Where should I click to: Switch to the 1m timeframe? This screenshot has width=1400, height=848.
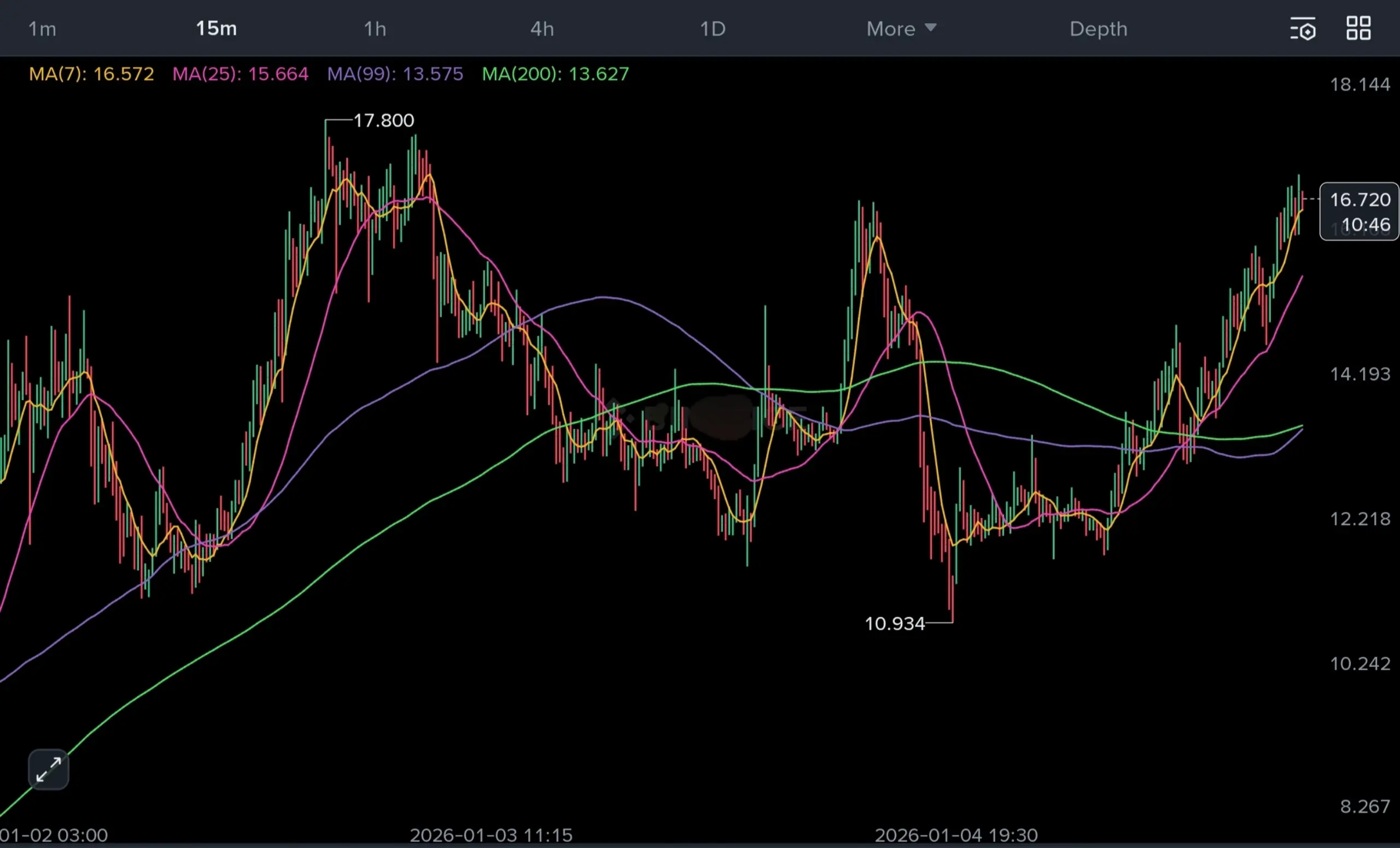42,29
